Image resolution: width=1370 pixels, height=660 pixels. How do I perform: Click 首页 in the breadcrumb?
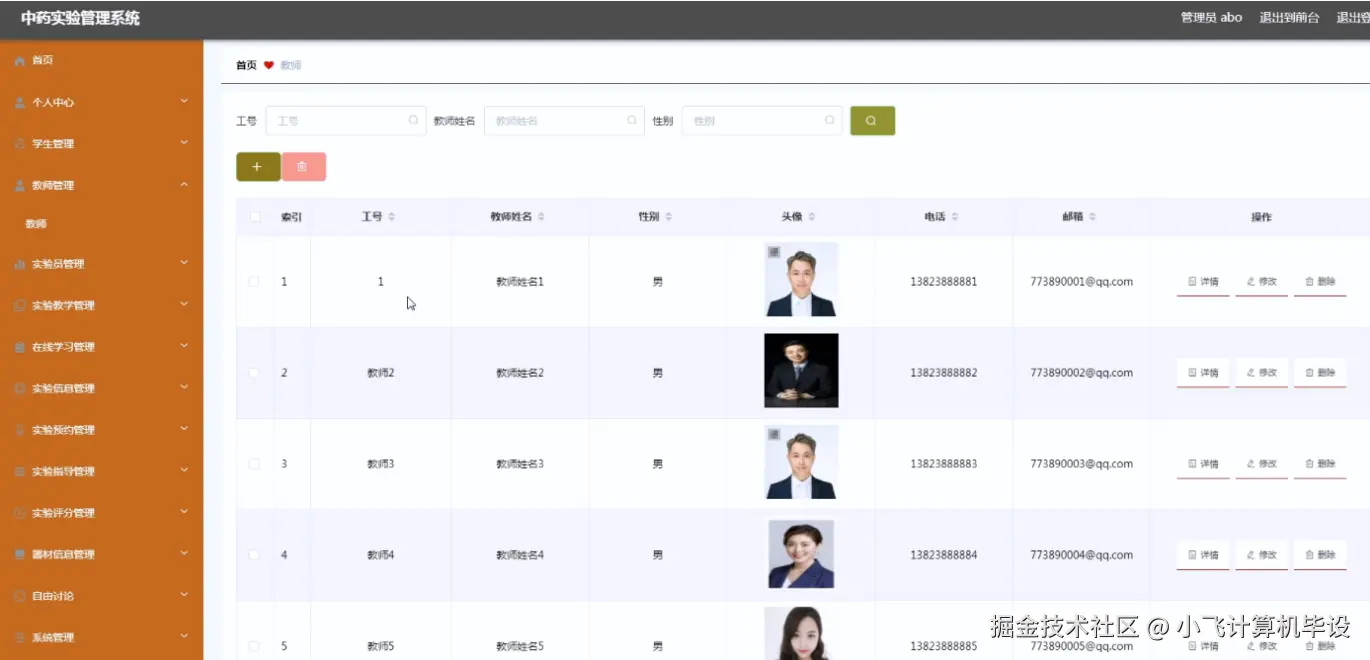pyautogui.click(x=246, y=65)
